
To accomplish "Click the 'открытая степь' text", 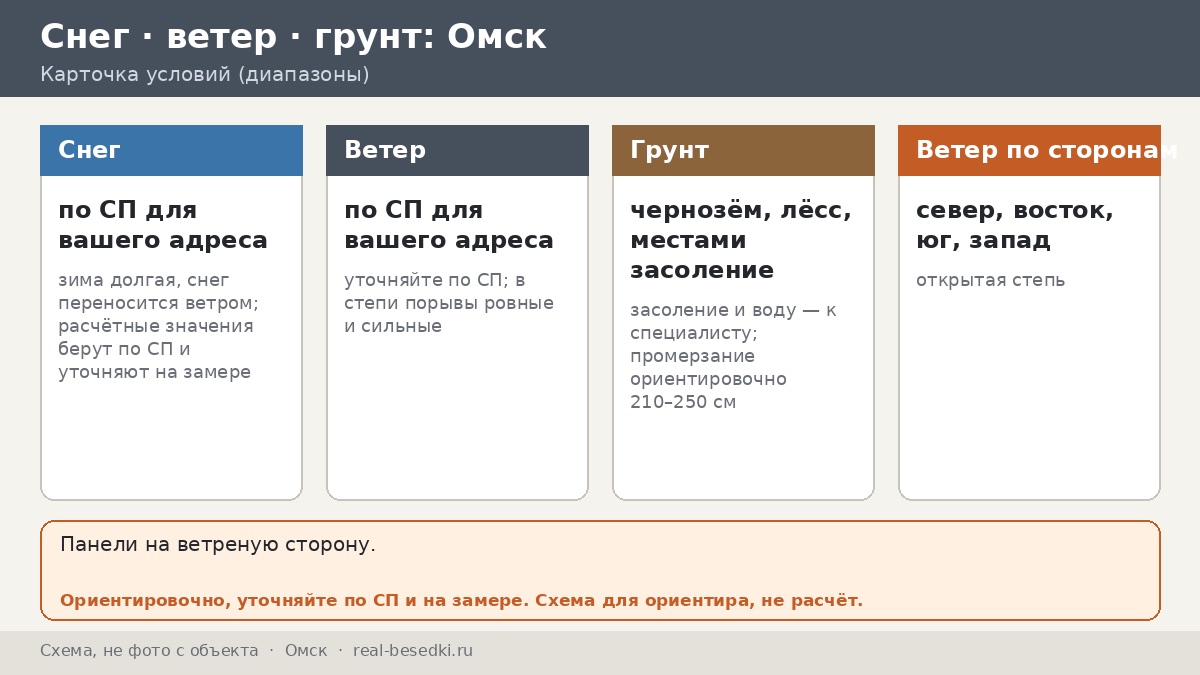I will click(x=991, y=280).
